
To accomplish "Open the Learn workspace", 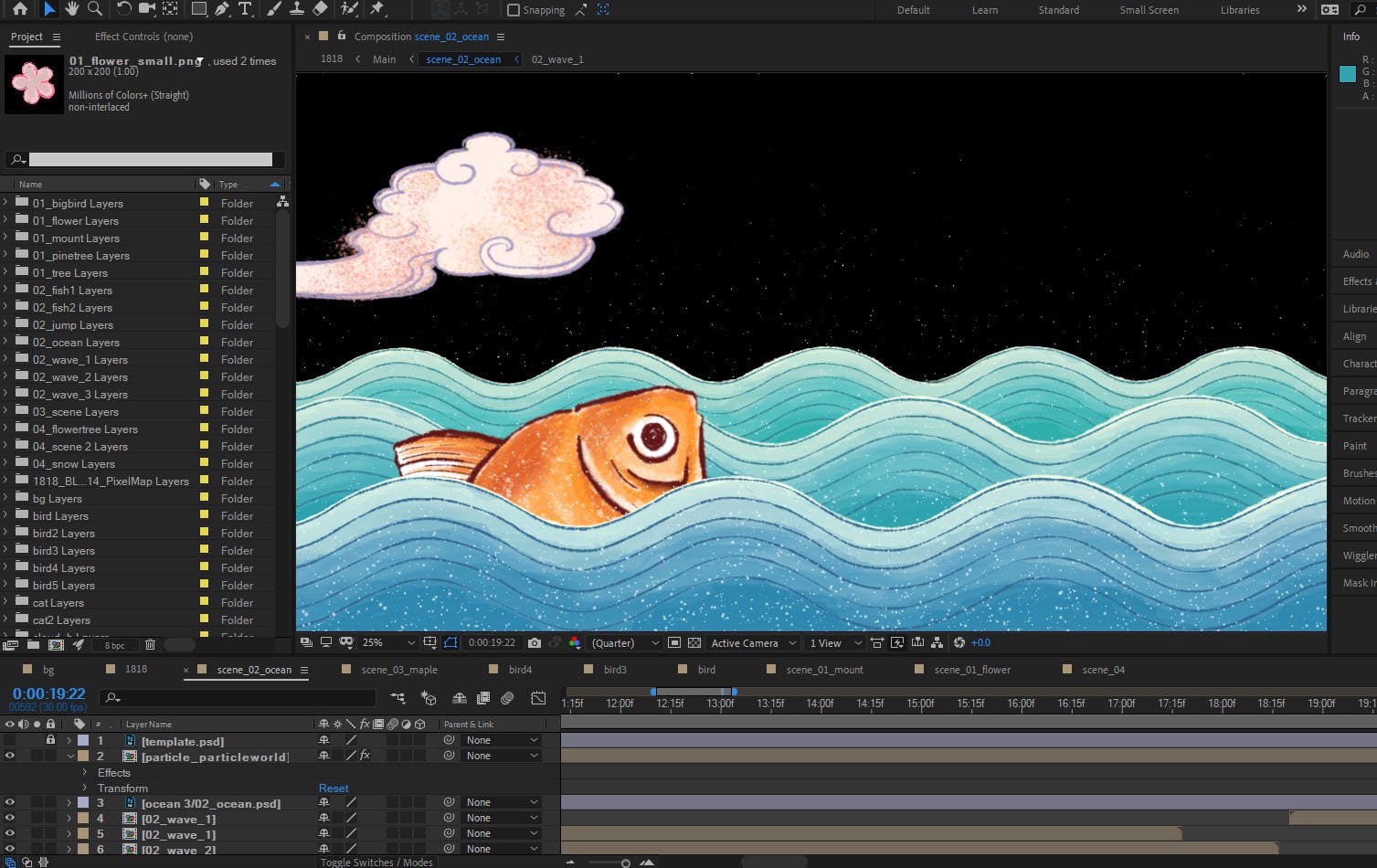I will pyautogui.click(x=984, y=10).
